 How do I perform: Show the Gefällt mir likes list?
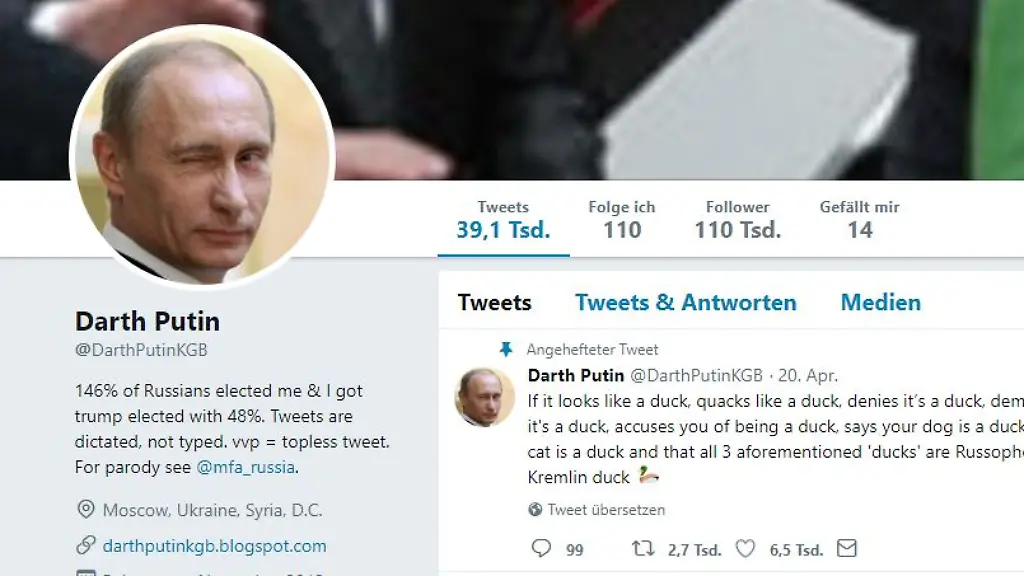pos(859,220)
